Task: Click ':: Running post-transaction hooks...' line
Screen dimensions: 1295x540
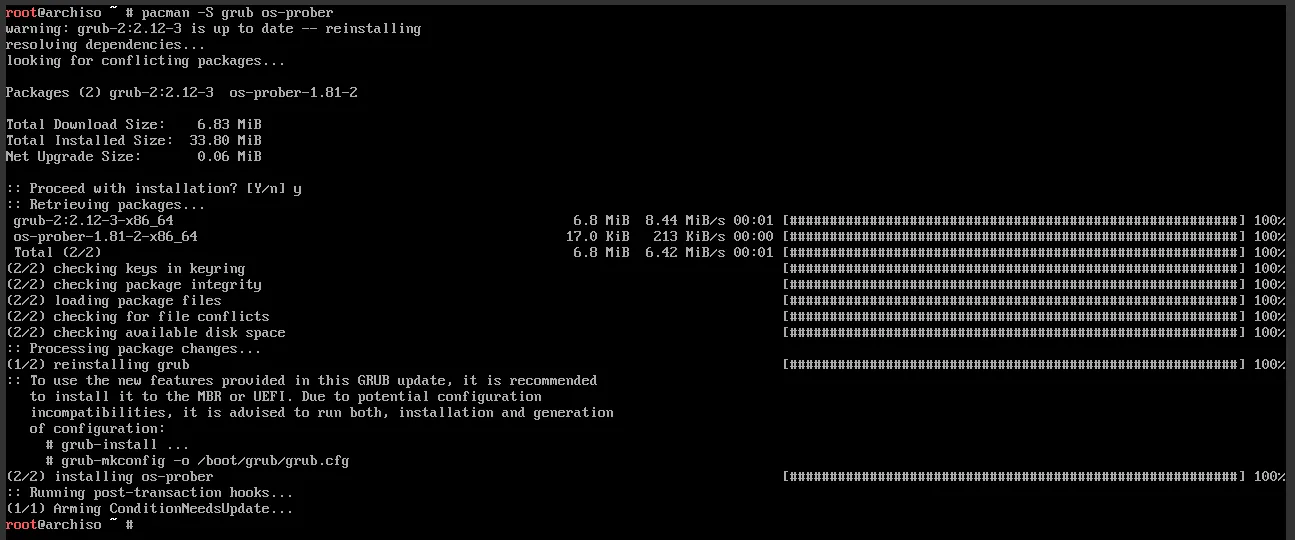Action: coord(150,493)
